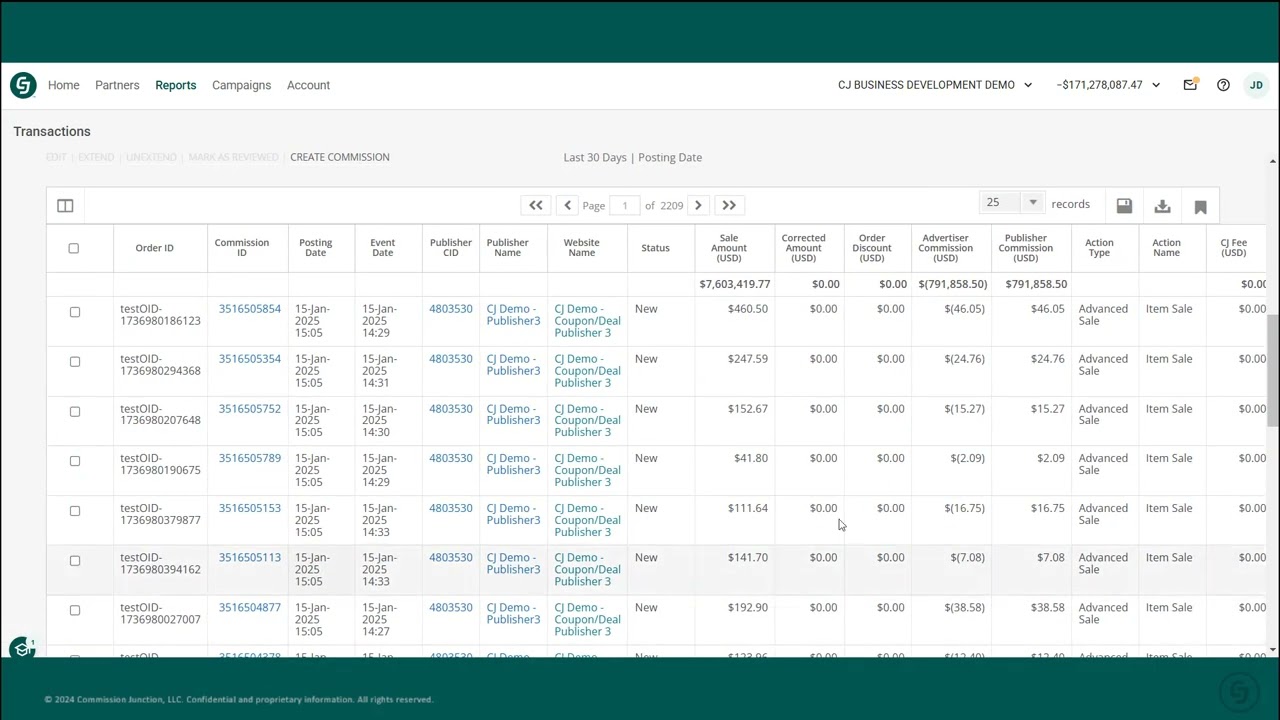The width and height of the screenshot is (1280, 720).
Task: Open commission ID 3516505789 link
Action: point(250,458)
